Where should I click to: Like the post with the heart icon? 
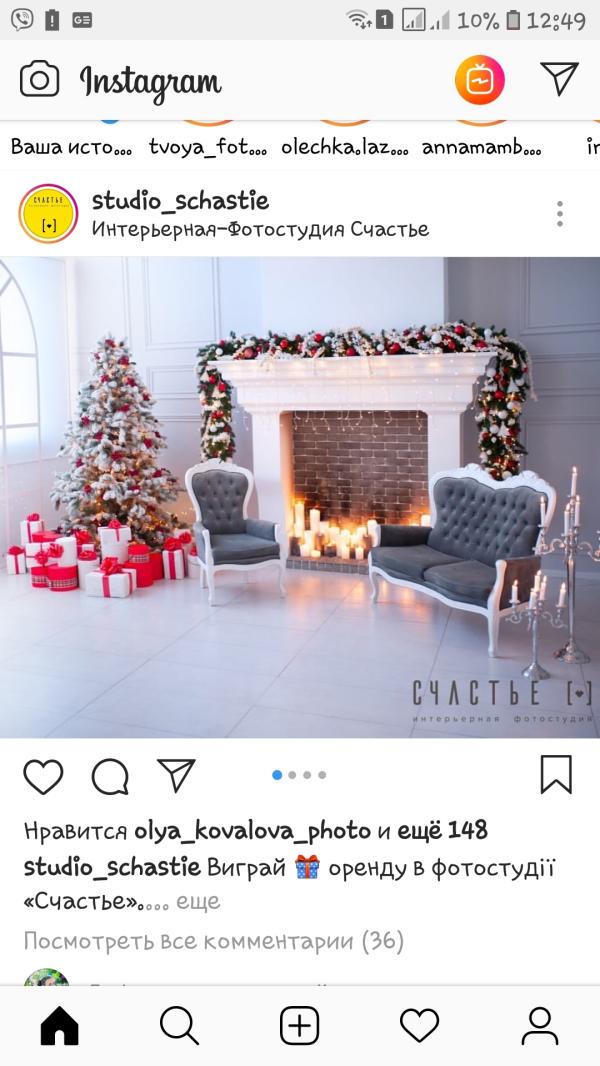43,776
